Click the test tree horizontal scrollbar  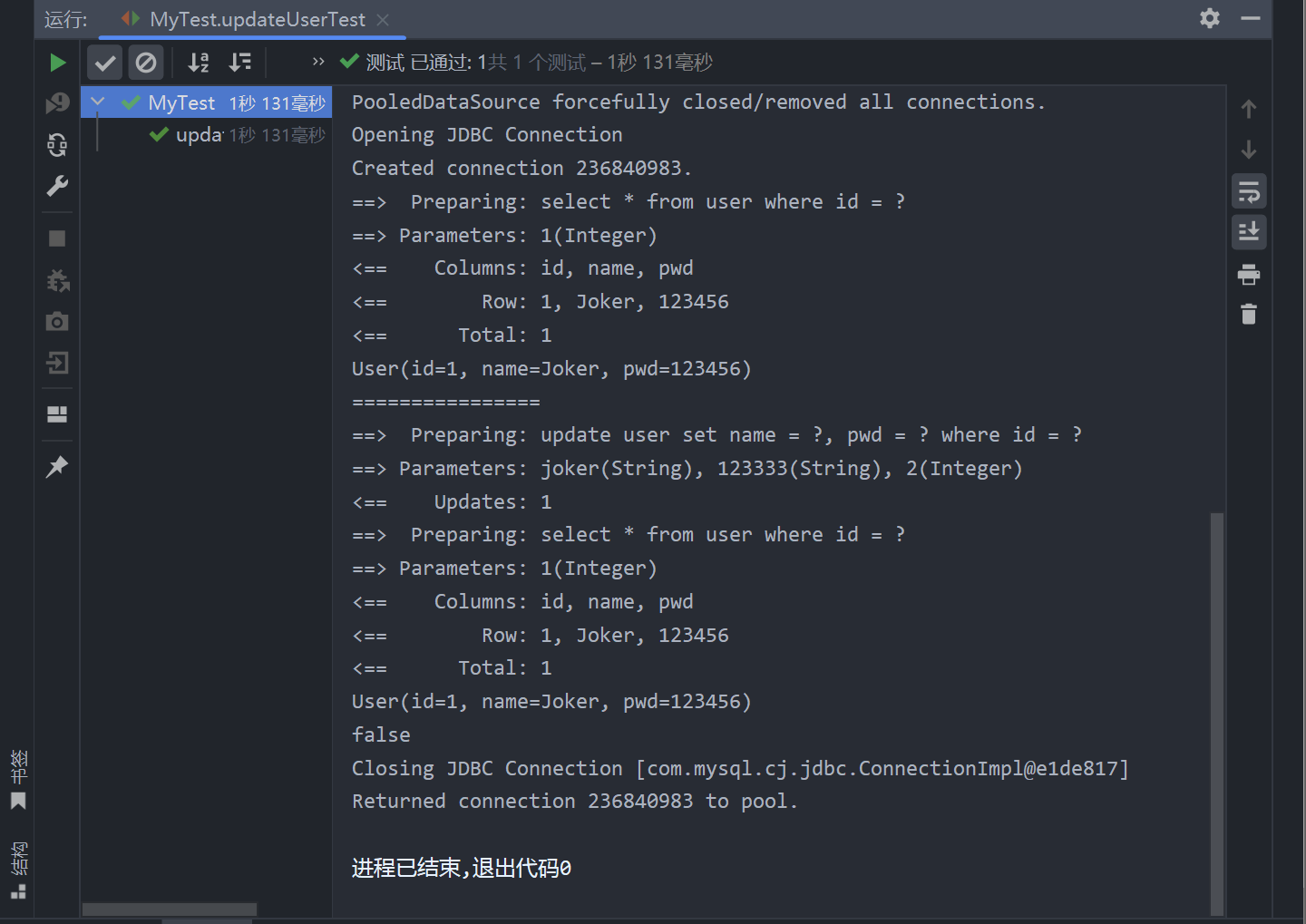(170, 909)
